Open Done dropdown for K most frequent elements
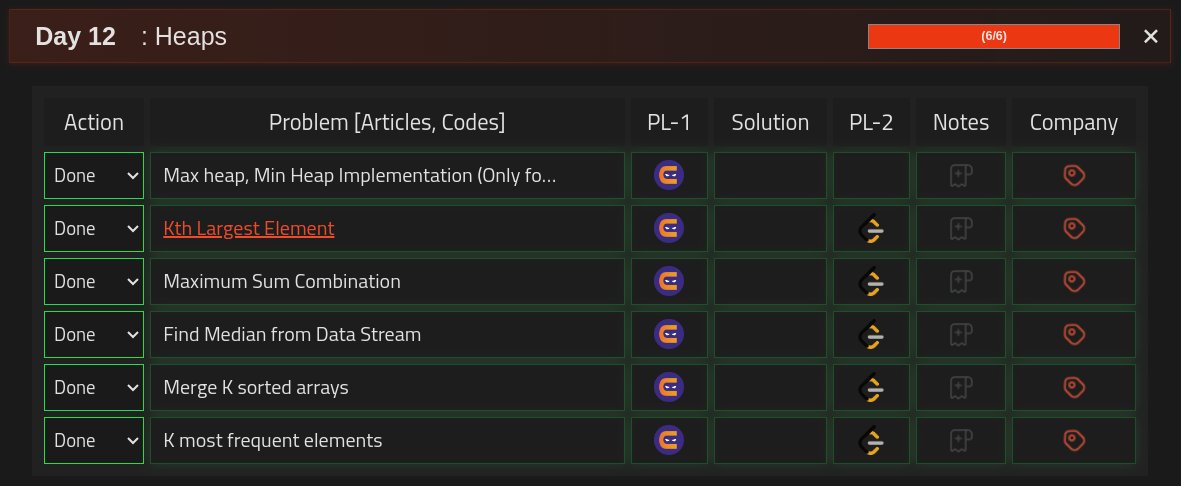This screenshot has height=486, width=1181. pyautogui.click(x=94, y=440)
